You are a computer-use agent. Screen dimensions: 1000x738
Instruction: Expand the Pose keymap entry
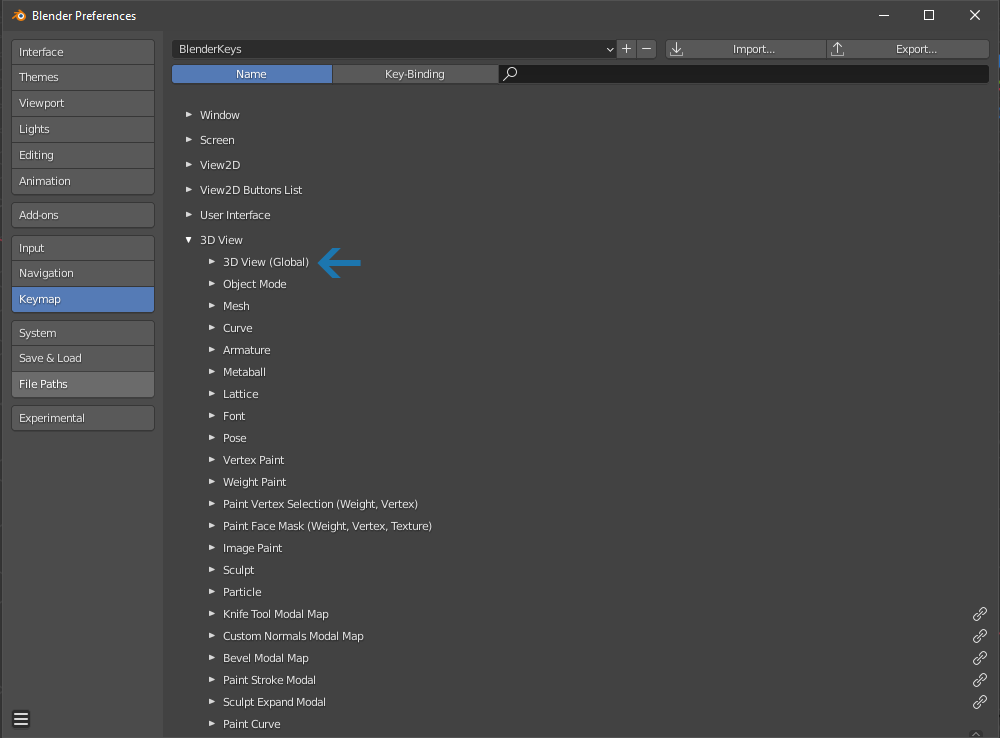point(212,438)
